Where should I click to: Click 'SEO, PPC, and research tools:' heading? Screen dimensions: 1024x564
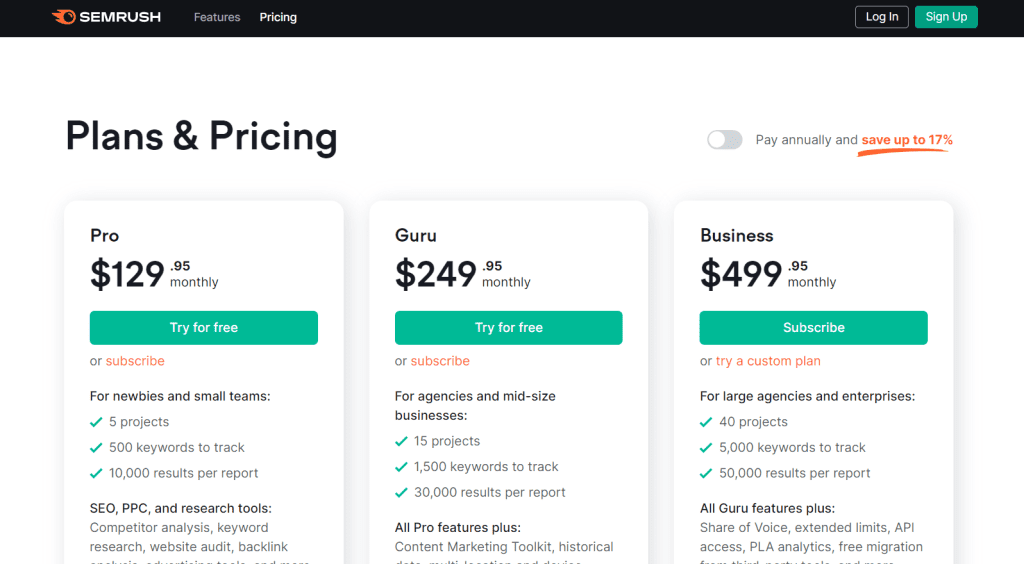click(181, 509)
